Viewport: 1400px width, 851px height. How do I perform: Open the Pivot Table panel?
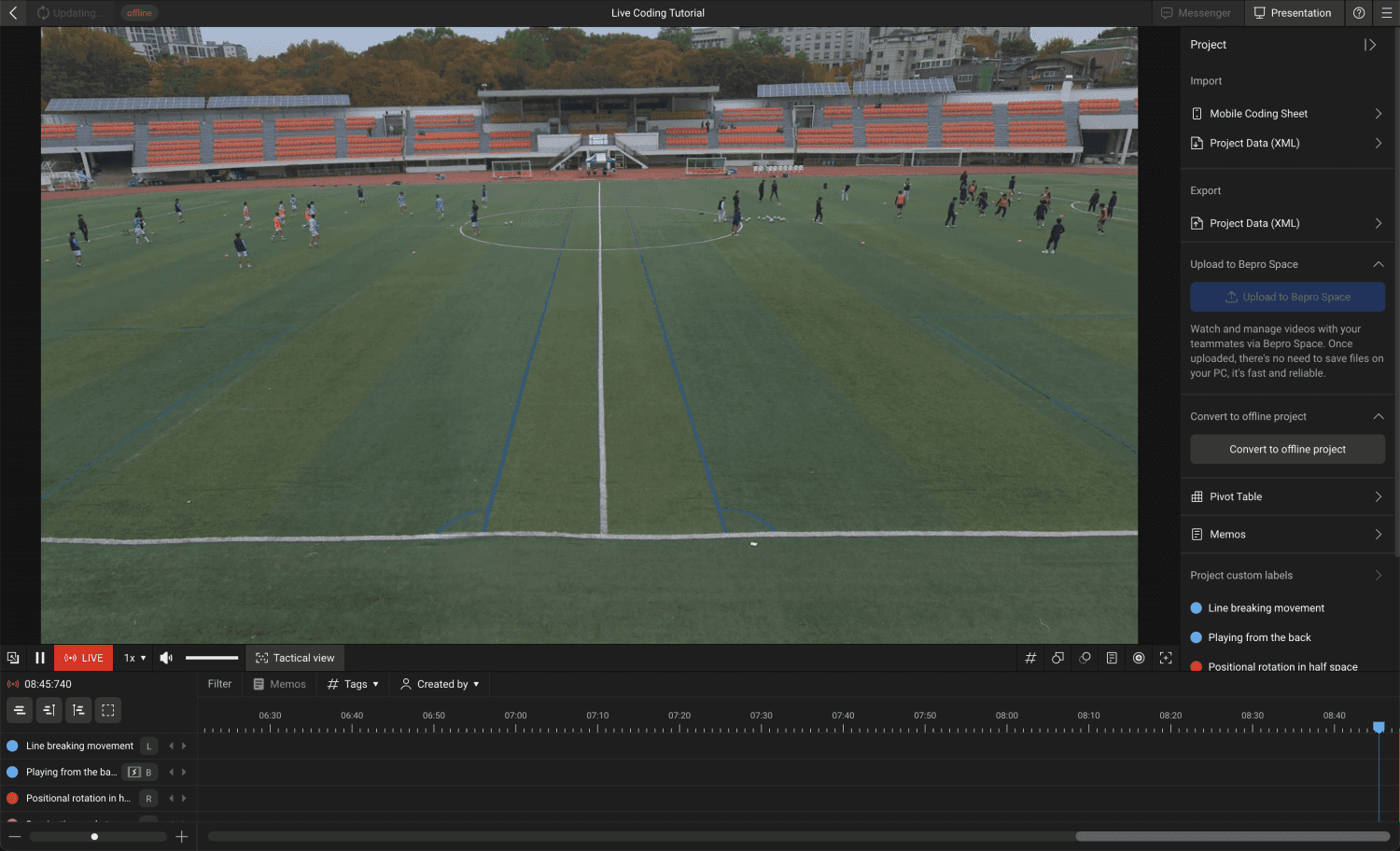(1287, 496)
